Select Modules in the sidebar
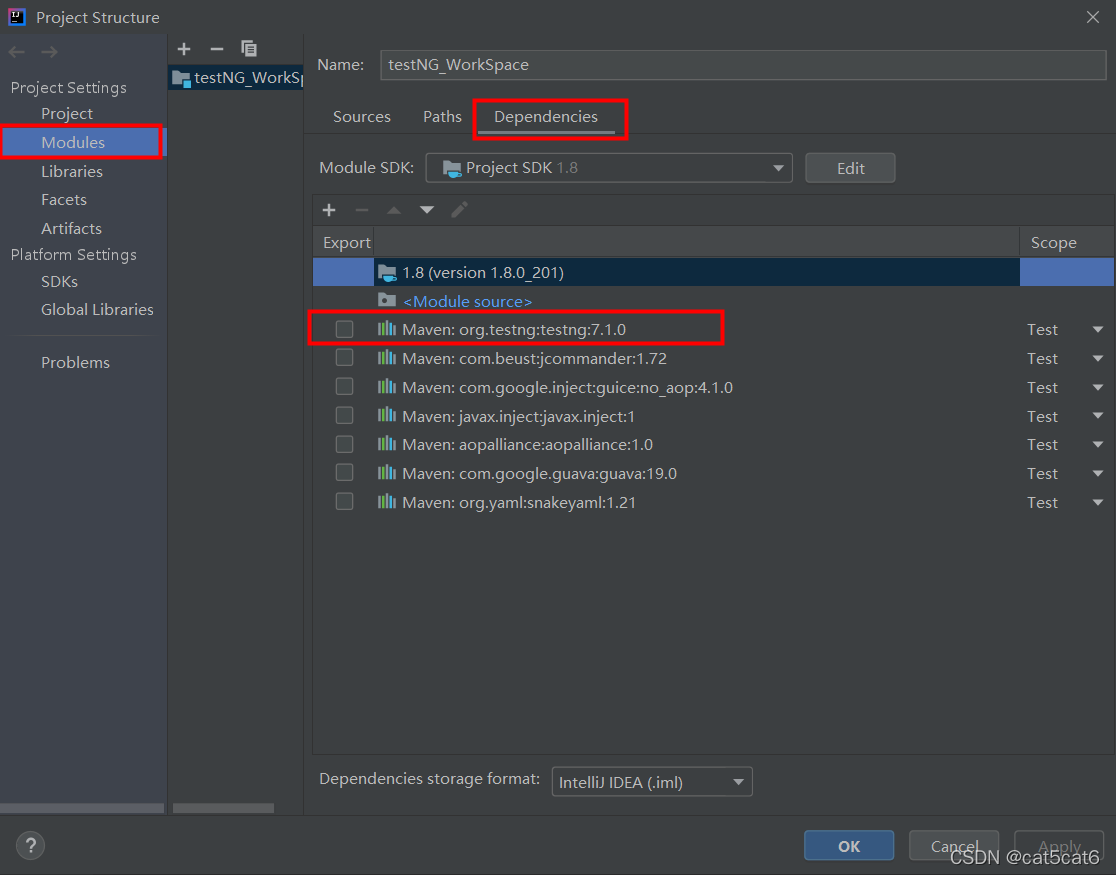Image resolution: width=1116 pixels, height=875 pixels. pyautogui.click(x=82, y=142)
